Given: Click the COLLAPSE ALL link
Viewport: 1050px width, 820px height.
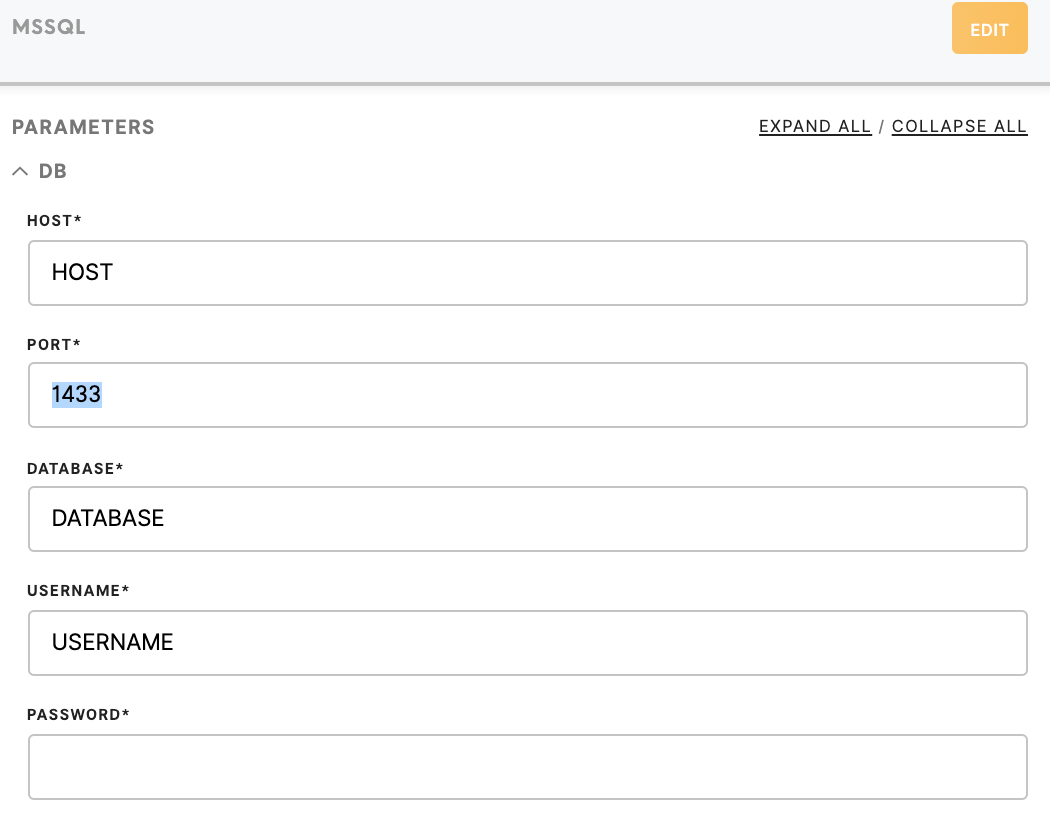Looking at the screenshot, I should (x=959, y=127).
